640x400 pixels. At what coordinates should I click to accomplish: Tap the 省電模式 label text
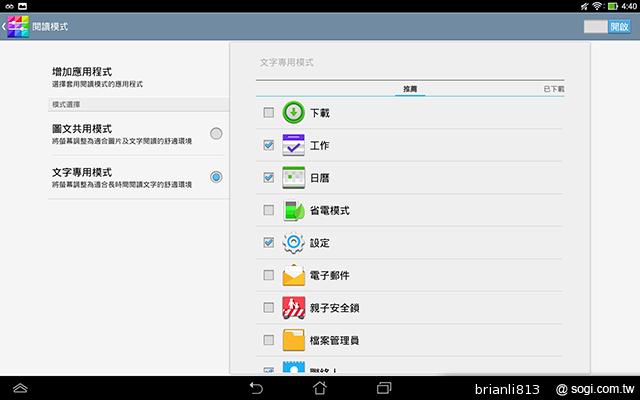(329, 211)
